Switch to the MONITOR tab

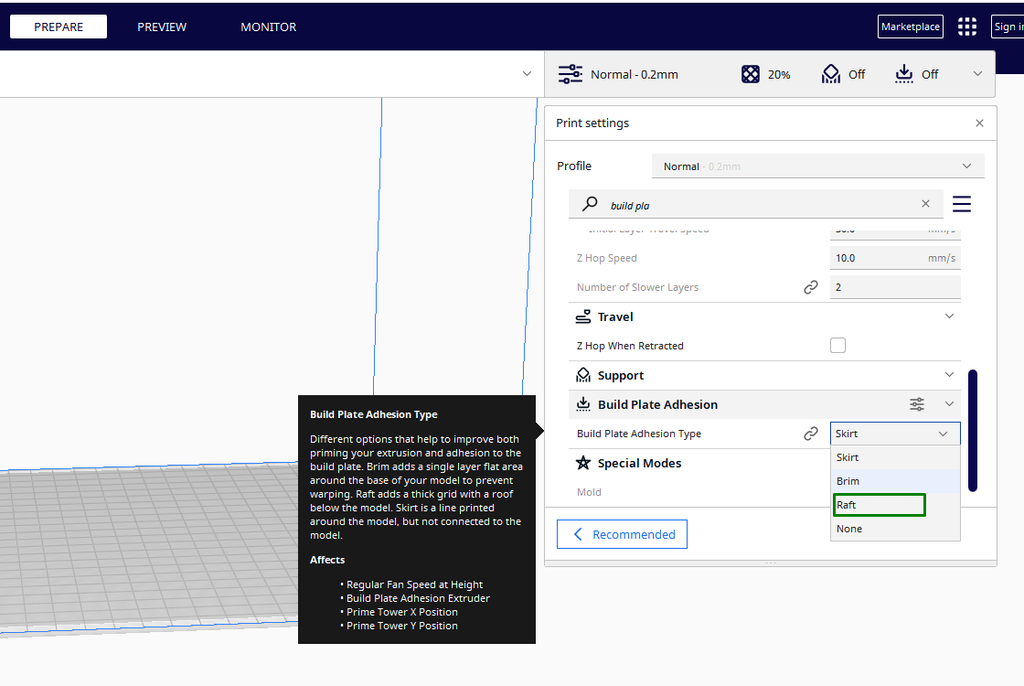[x=268, y=27]
